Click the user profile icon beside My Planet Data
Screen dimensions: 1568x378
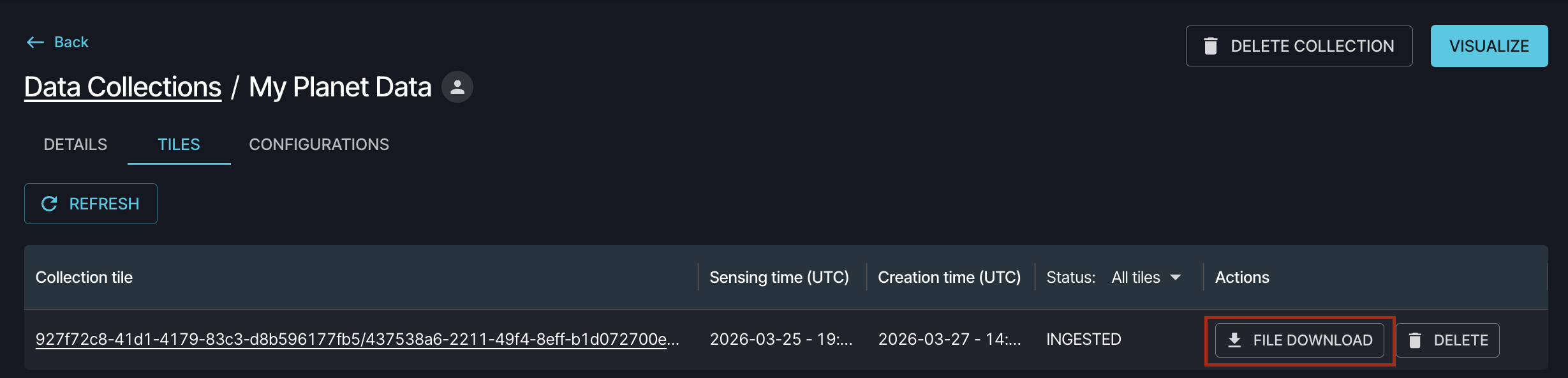(x=457, y=87)
